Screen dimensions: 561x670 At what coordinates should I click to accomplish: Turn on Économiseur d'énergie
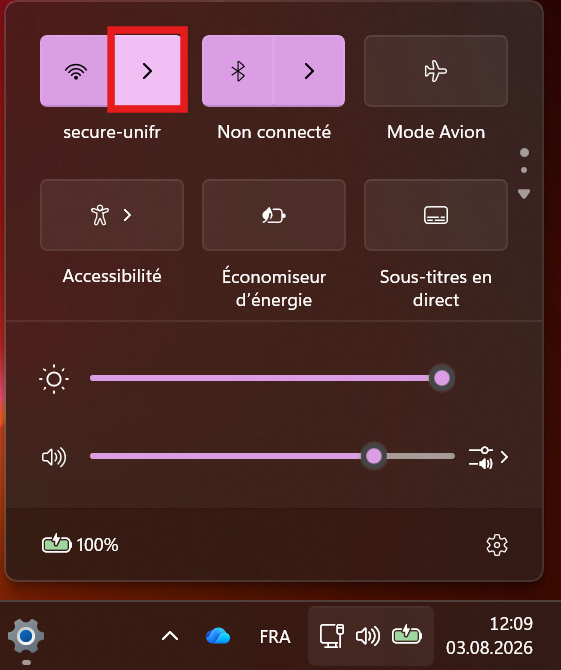(x=274, y=215)
